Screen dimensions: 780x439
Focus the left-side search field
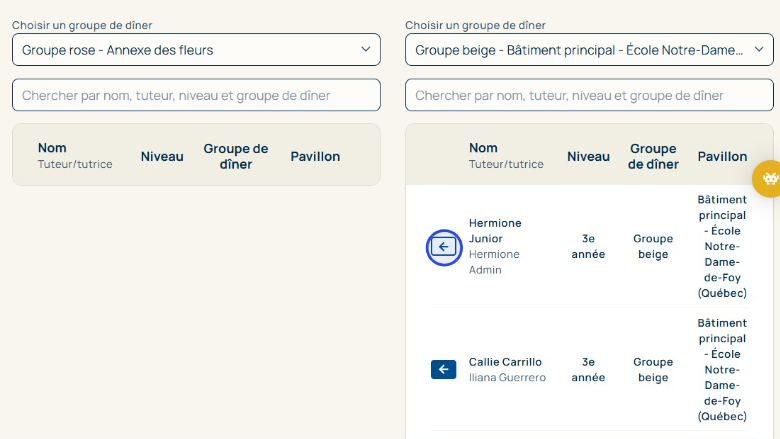196,95
